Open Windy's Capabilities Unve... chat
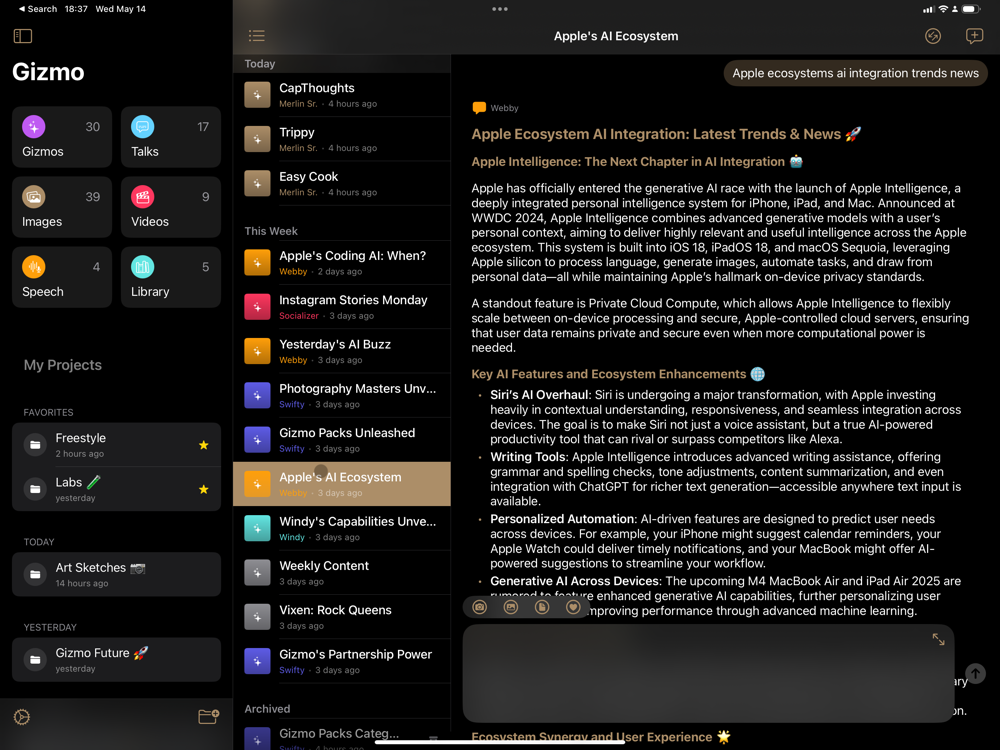Image resolution: width=1000 pixels, height=750 pixels. coord(342,529)
